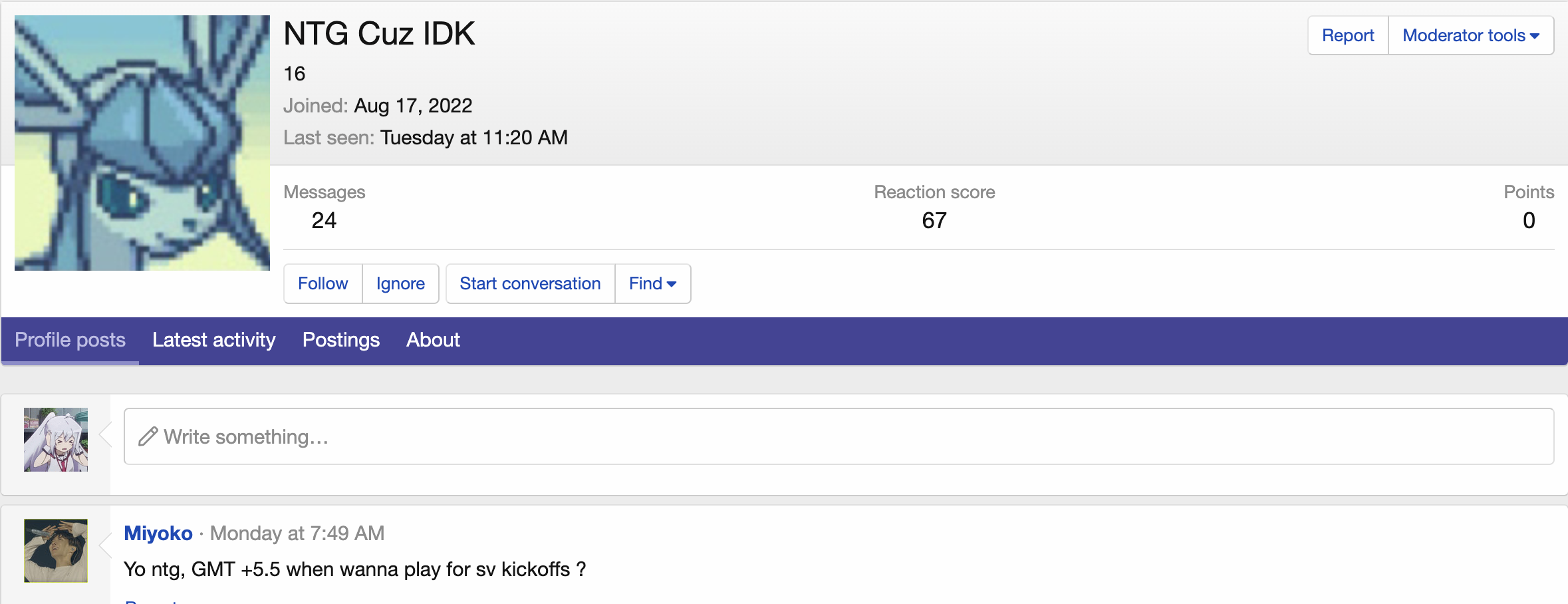Select the Profile posts tab
This screenshot has width=1568, height=604.
(x=70, y=340)
